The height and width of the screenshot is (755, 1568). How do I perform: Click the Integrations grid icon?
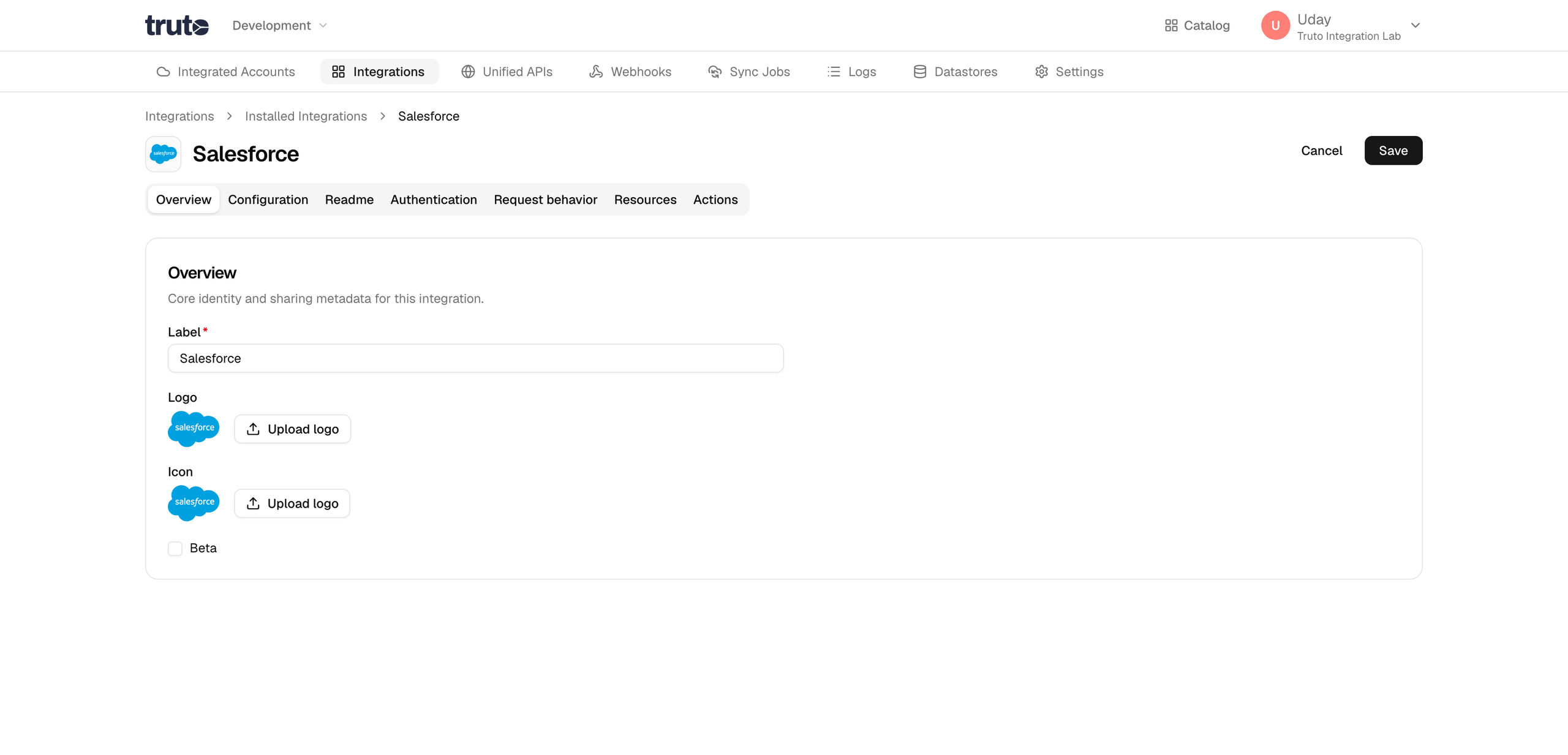click(339, 72)
